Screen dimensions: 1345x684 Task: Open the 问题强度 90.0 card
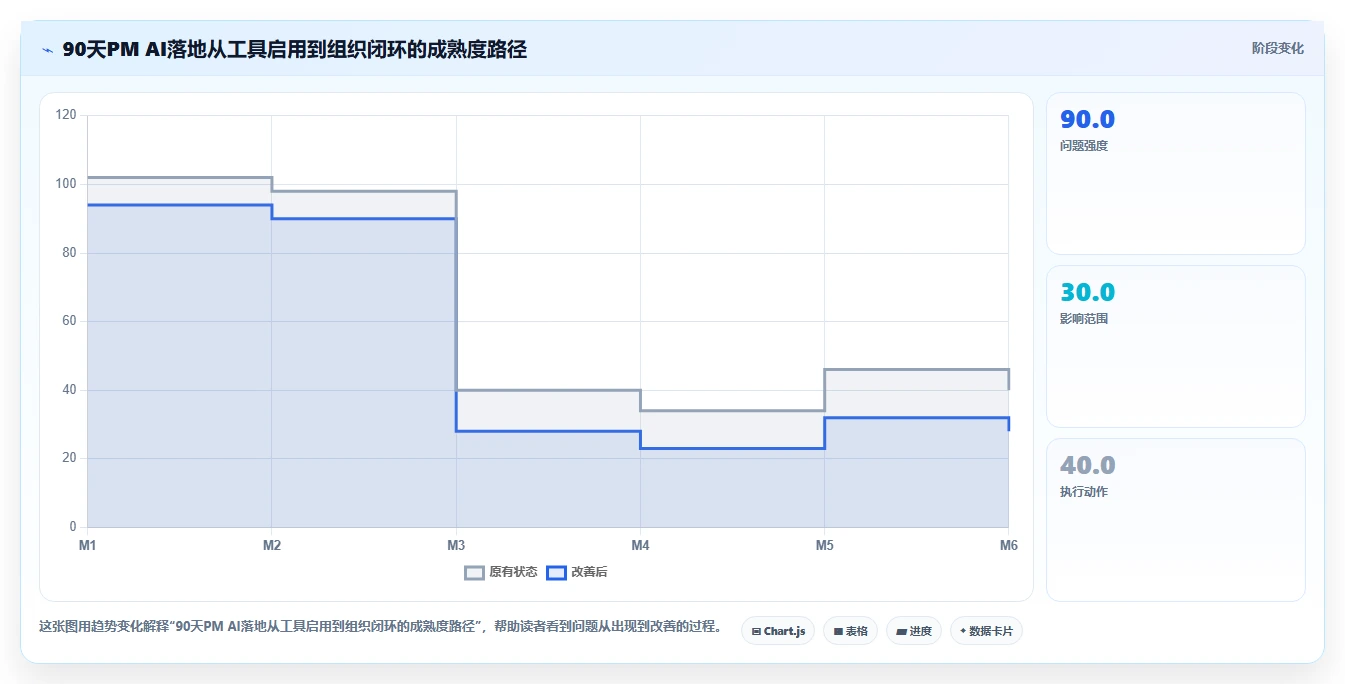pyautogui.click(x=1175, y=174)
